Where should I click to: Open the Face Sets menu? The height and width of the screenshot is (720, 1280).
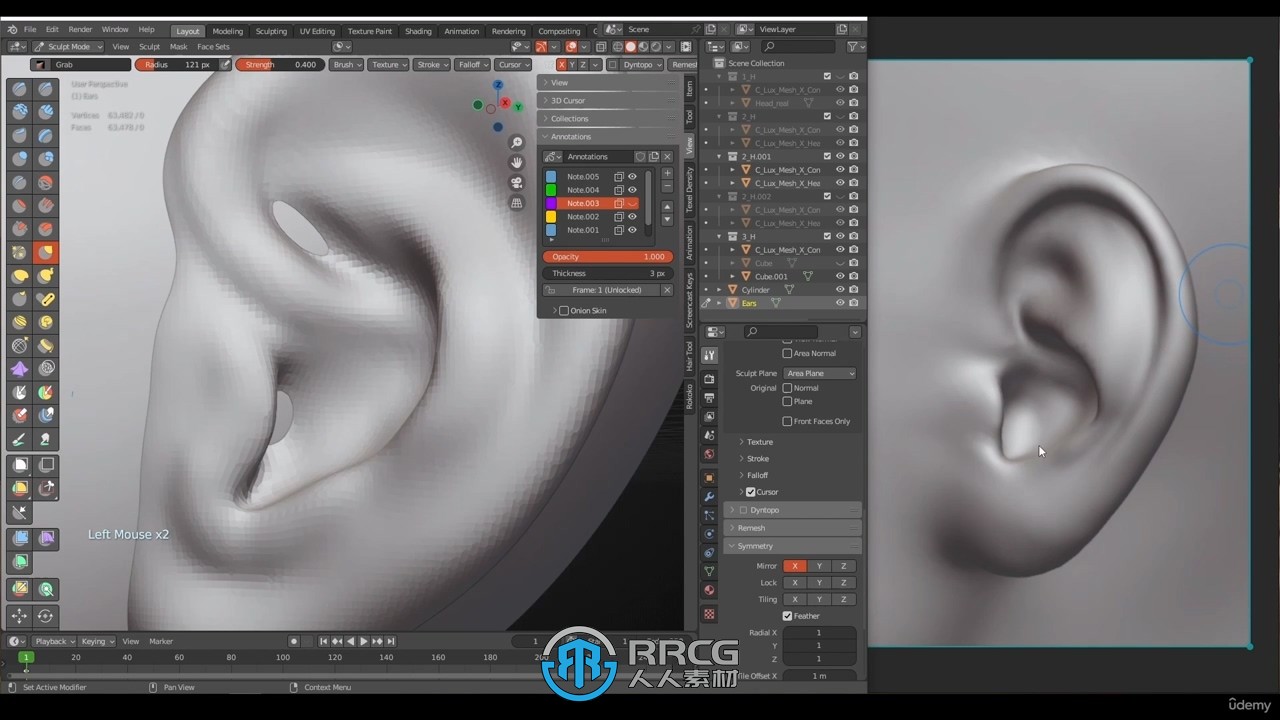[213, 46]
